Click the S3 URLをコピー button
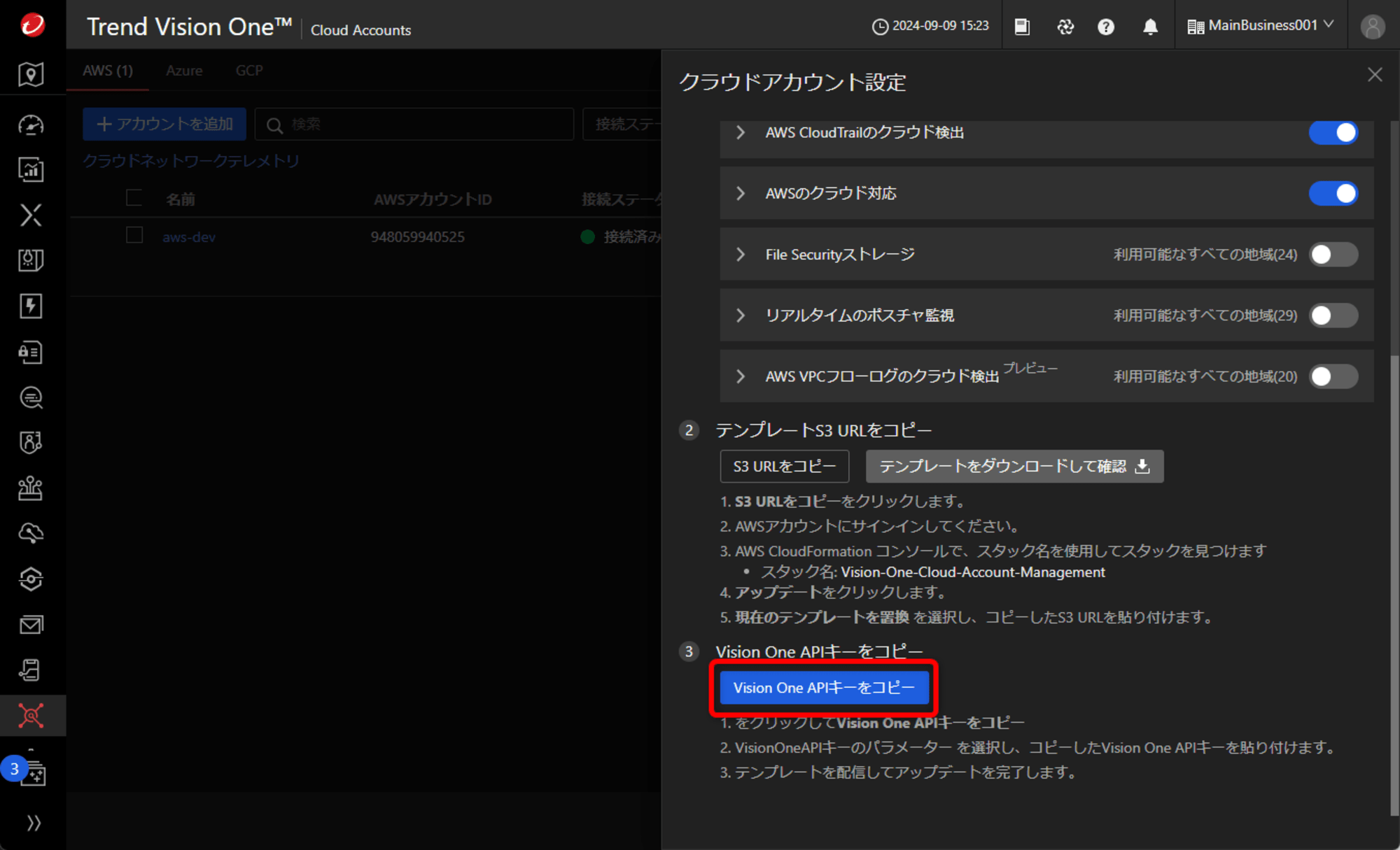 784,467
